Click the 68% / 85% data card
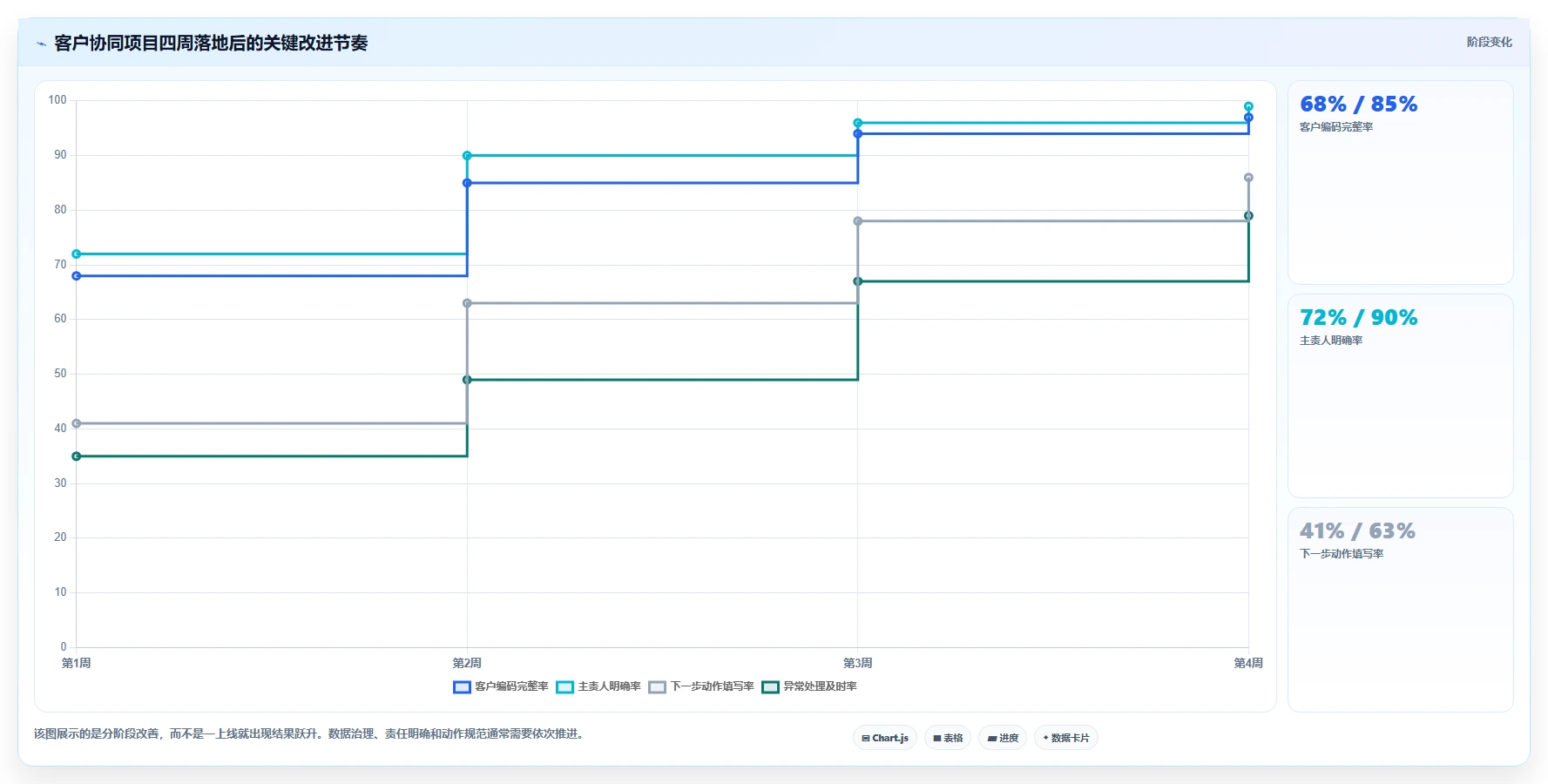The height and width of the screenshot is (784, 1548). [x=1400, y=183]
